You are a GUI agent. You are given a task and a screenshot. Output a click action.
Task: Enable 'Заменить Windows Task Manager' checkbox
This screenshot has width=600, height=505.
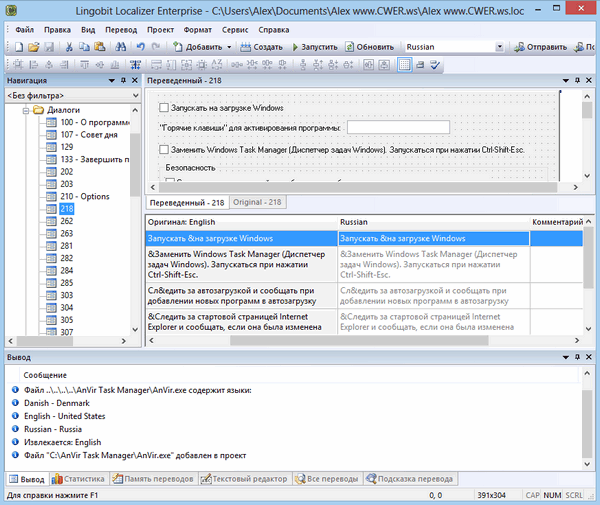165,149
